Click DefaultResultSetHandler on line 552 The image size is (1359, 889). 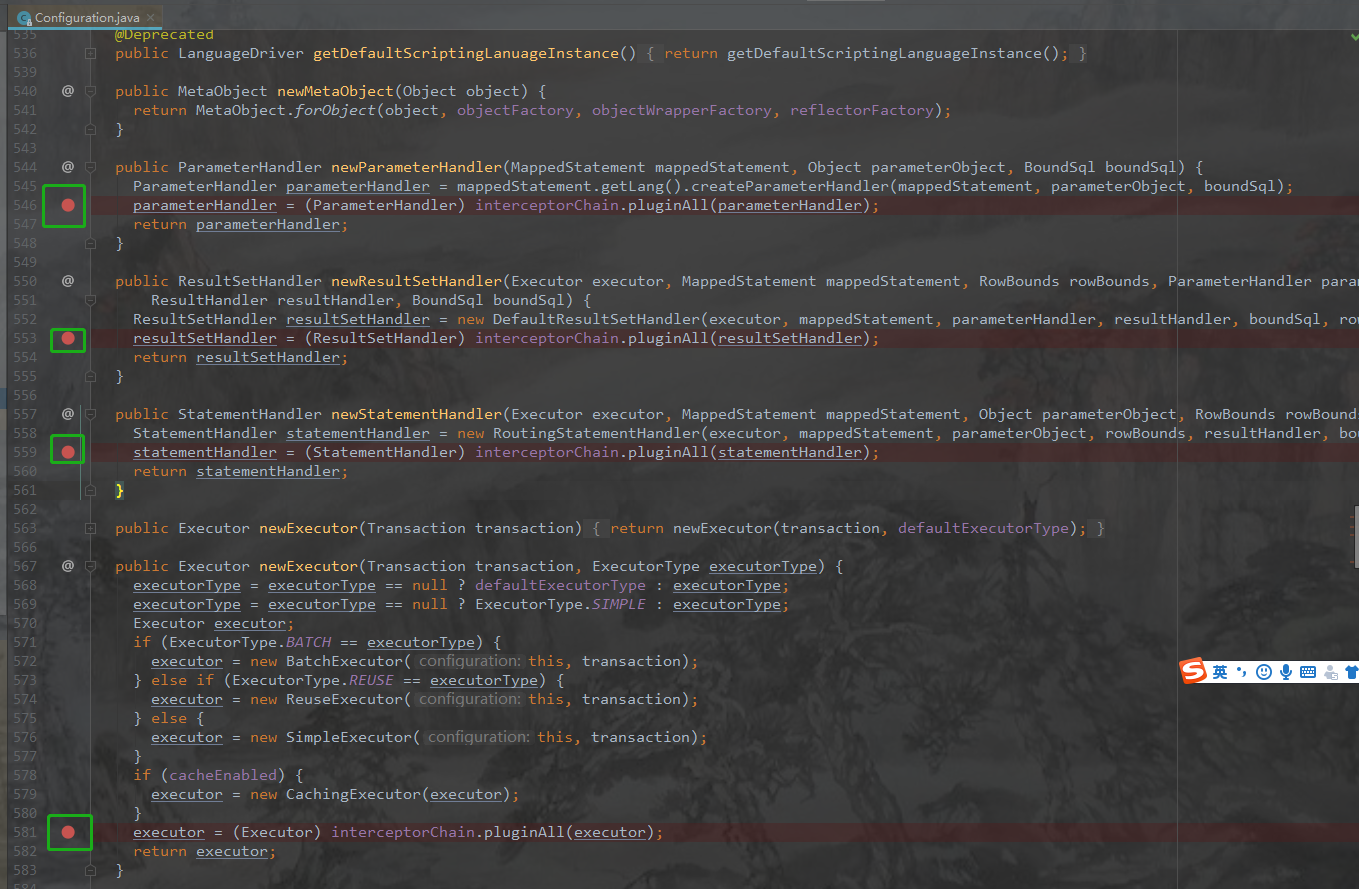tap(596, 319)
